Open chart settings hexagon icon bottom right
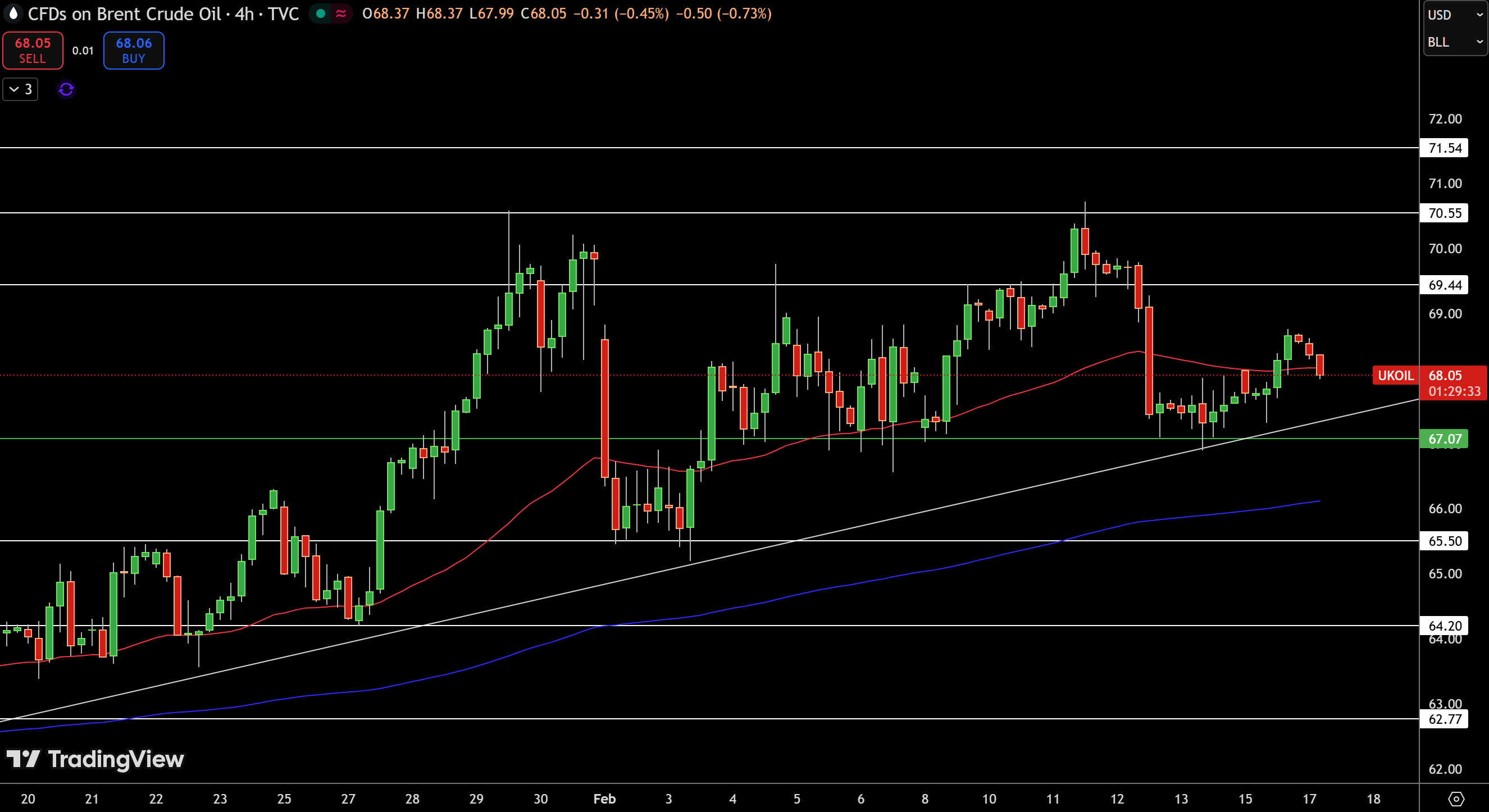Screen dimensions: 1489x812 point(1456,799)
